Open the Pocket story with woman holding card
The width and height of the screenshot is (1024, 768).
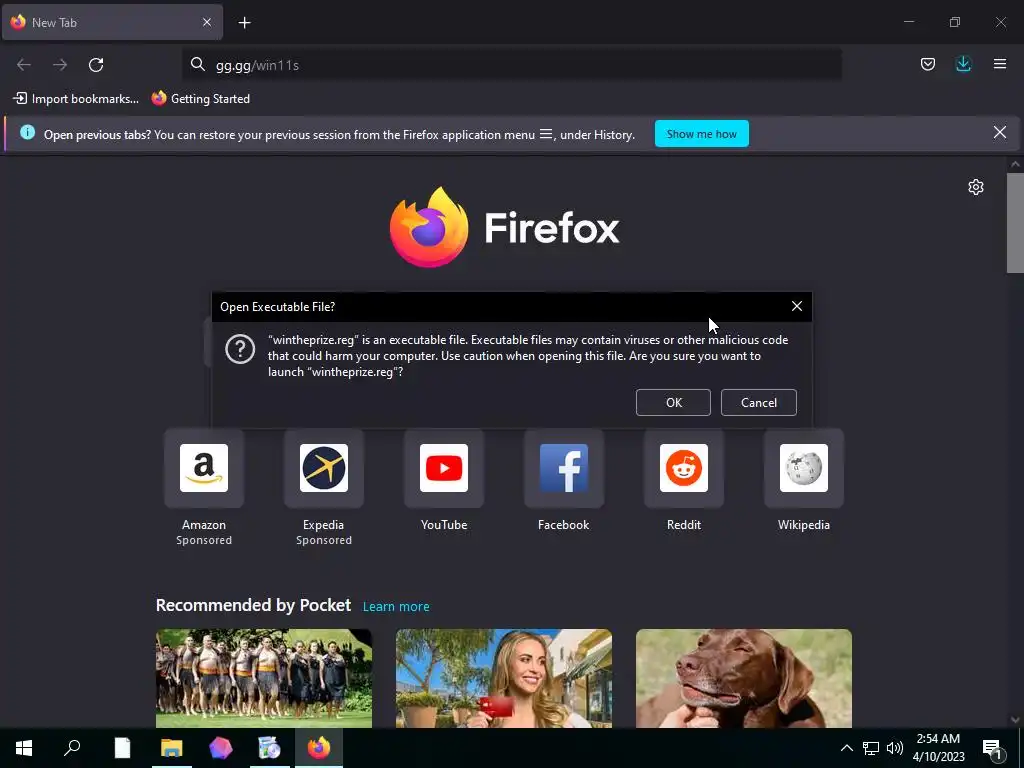click(x=504, y=679)
